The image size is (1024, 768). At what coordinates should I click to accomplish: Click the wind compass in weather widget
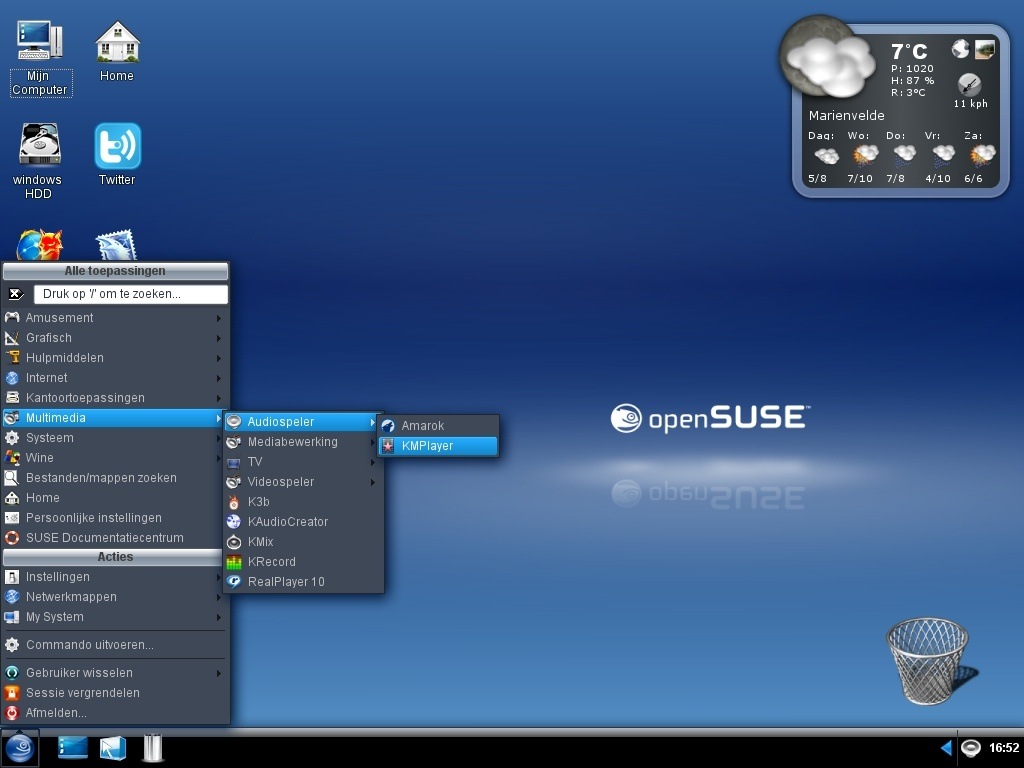(969, 86)
